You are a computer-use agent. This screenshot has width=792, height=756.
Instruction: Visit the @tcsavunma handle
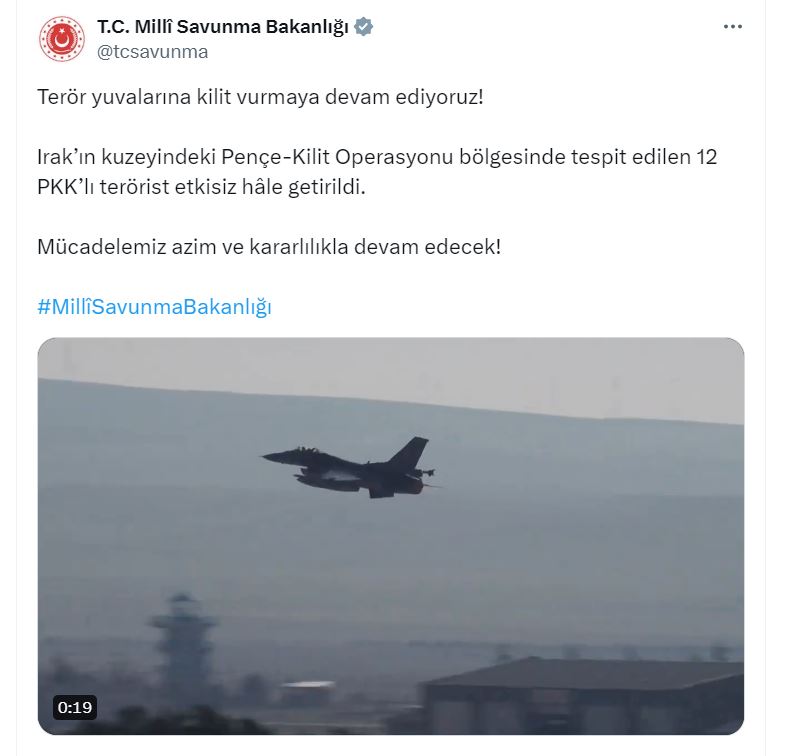tap(152, 52)
